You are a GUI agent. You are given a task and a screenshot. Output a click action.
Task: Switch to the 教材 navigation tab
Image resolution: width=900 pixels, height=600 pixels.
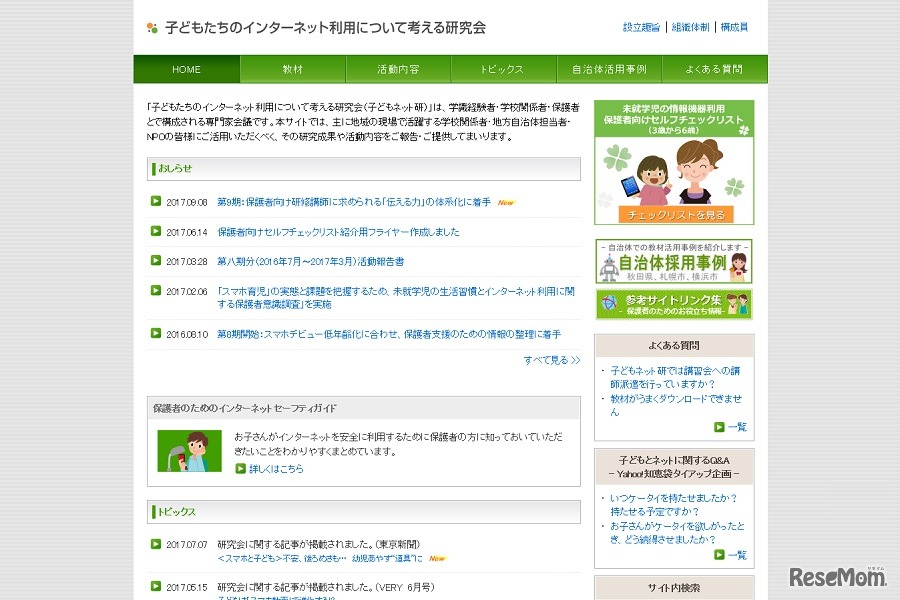point(293,69)
